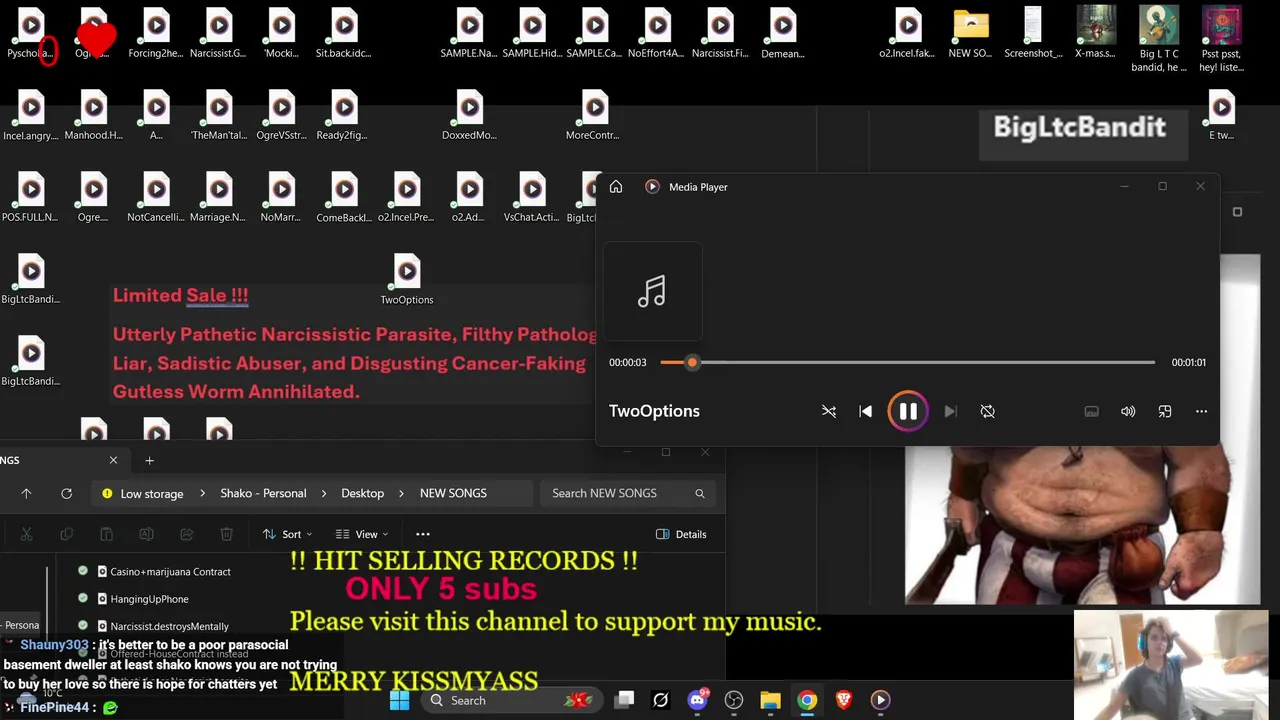Select Shako - Personal in the address bar
Viewport: 1280px width, 720px height.
(x=263, y=493)
